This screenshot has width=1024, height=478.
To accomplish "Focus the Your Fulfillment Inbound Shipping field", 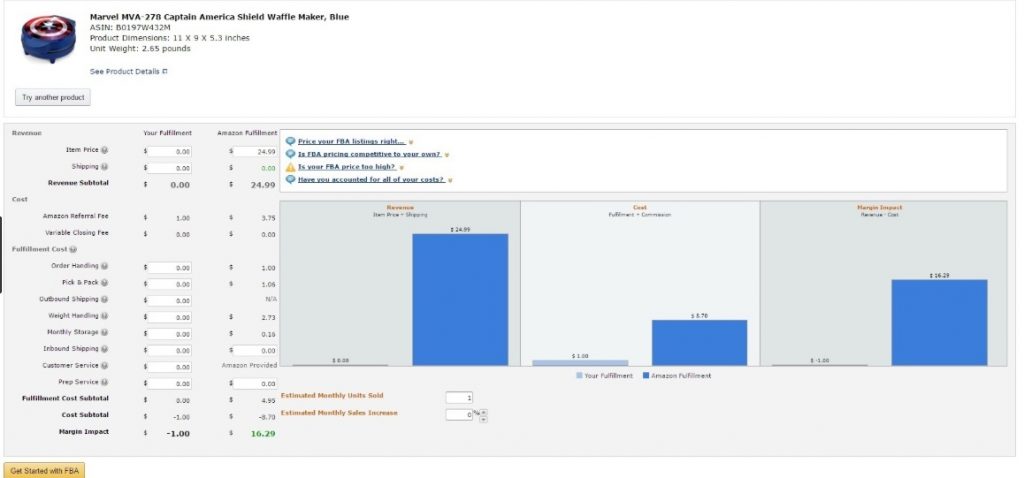I will point(169,351).
